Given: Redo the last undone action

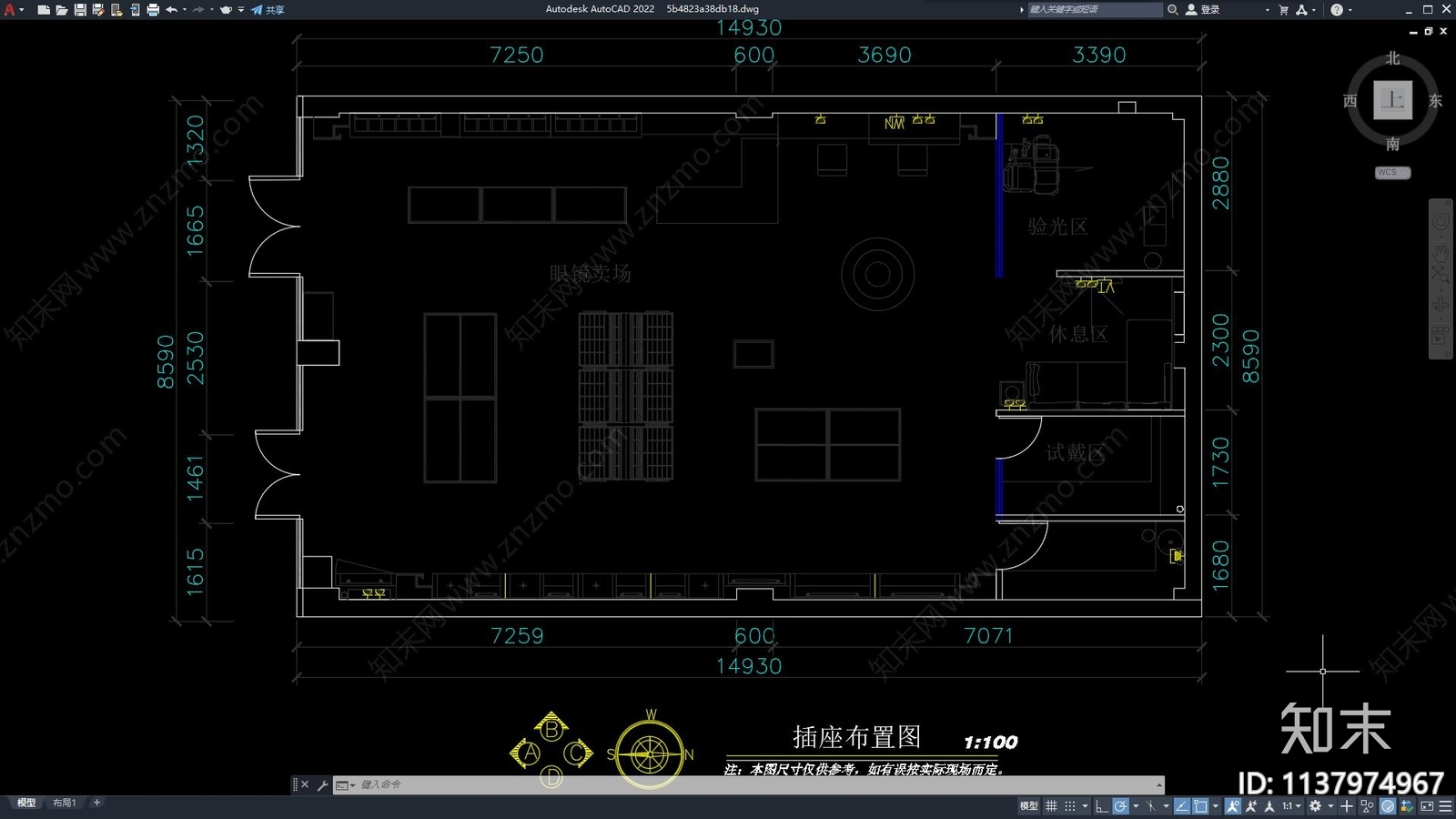Looking at the screenshot, I should [x=198, y=10].
